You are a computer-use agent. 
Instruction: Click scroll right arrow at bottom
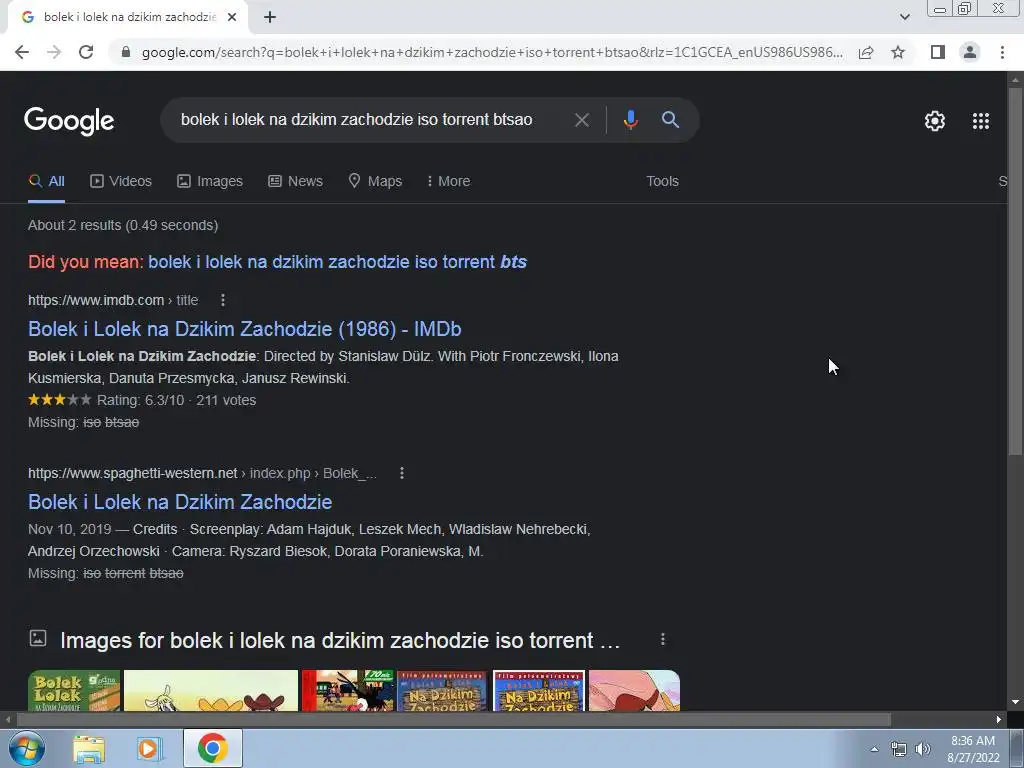(x=999, y=720)
